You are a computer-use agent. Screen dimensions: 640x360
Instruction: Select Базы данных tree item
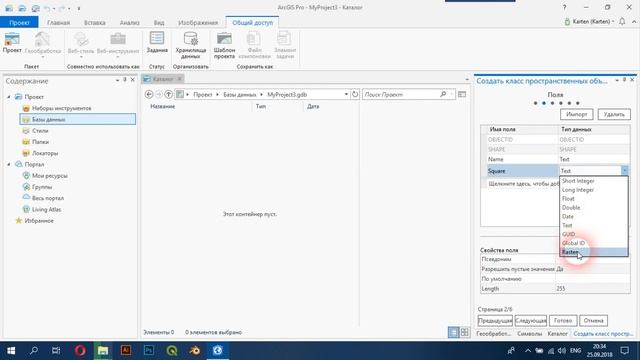point(78,119)
